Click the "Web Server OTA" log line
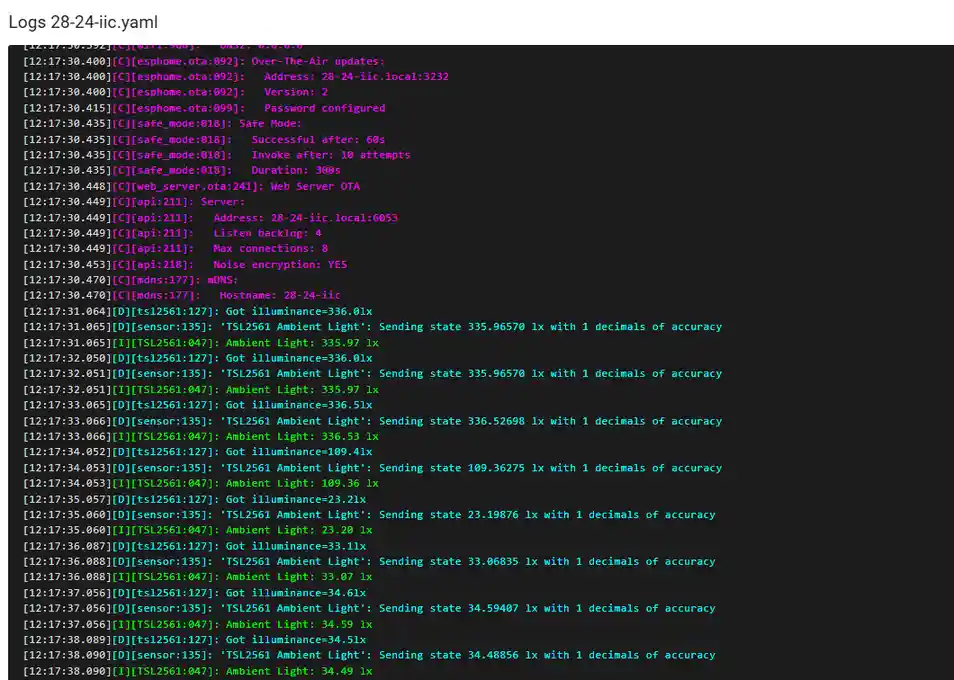954x680 pixels. [315, 186]
